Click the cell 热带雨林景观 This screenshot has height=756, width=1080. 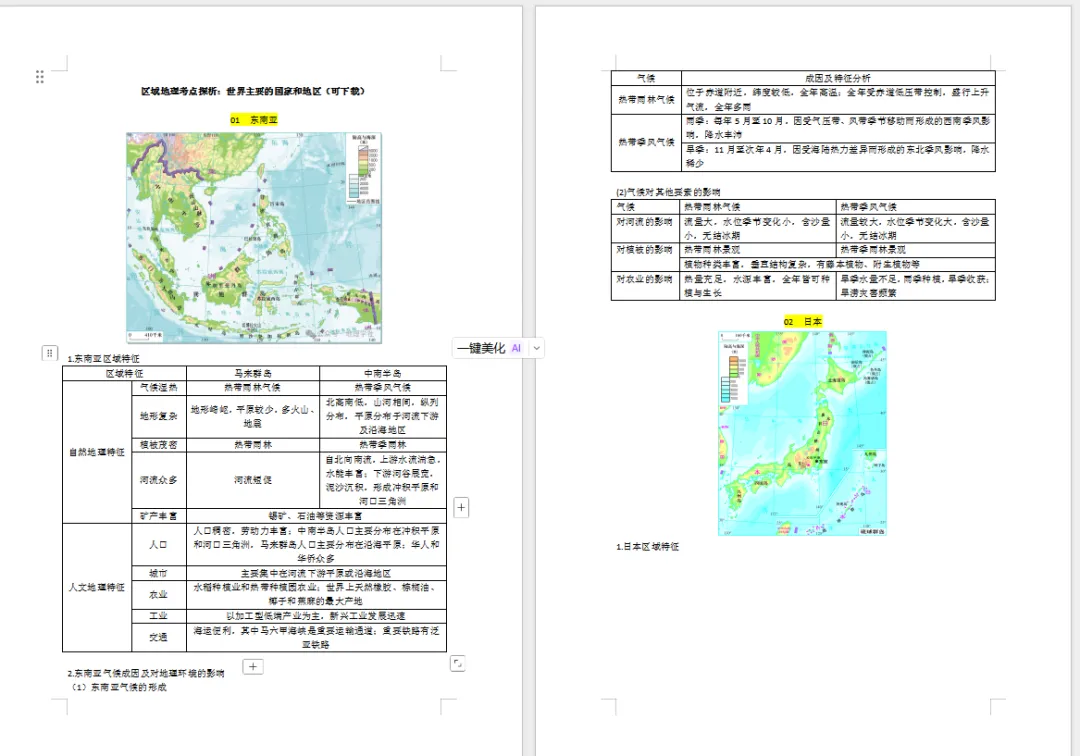758,249
